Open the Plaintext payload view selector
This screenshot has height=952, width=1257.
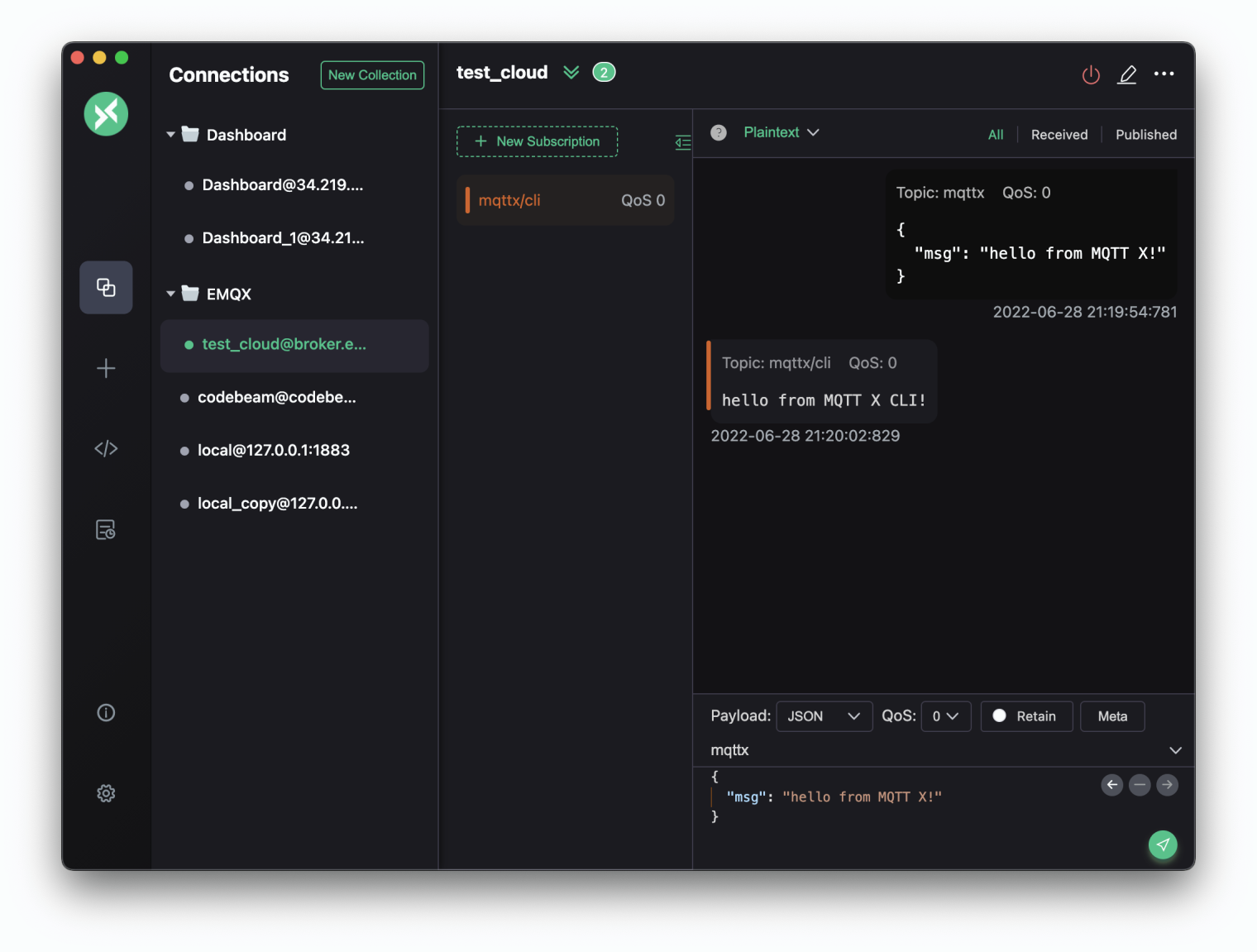coord(780,132)
